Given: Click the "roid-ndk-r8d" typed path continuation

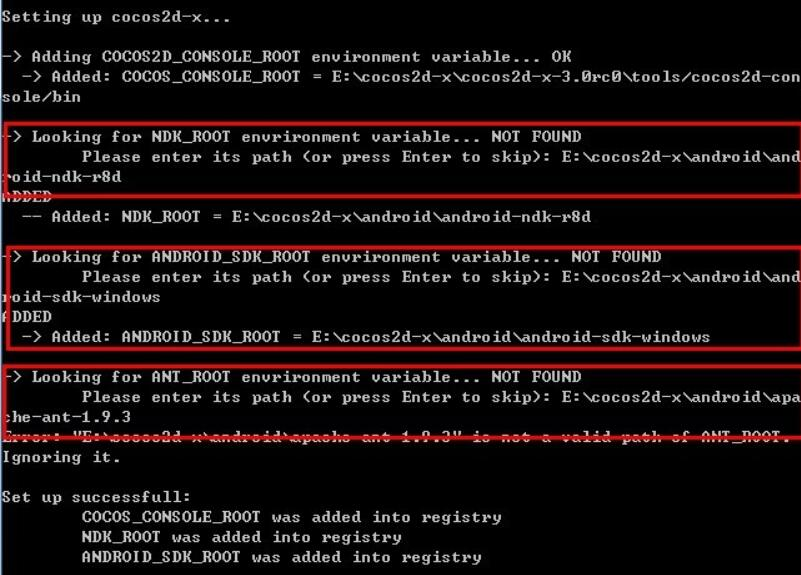Looking at the screenshot, I should coord(62,177).
